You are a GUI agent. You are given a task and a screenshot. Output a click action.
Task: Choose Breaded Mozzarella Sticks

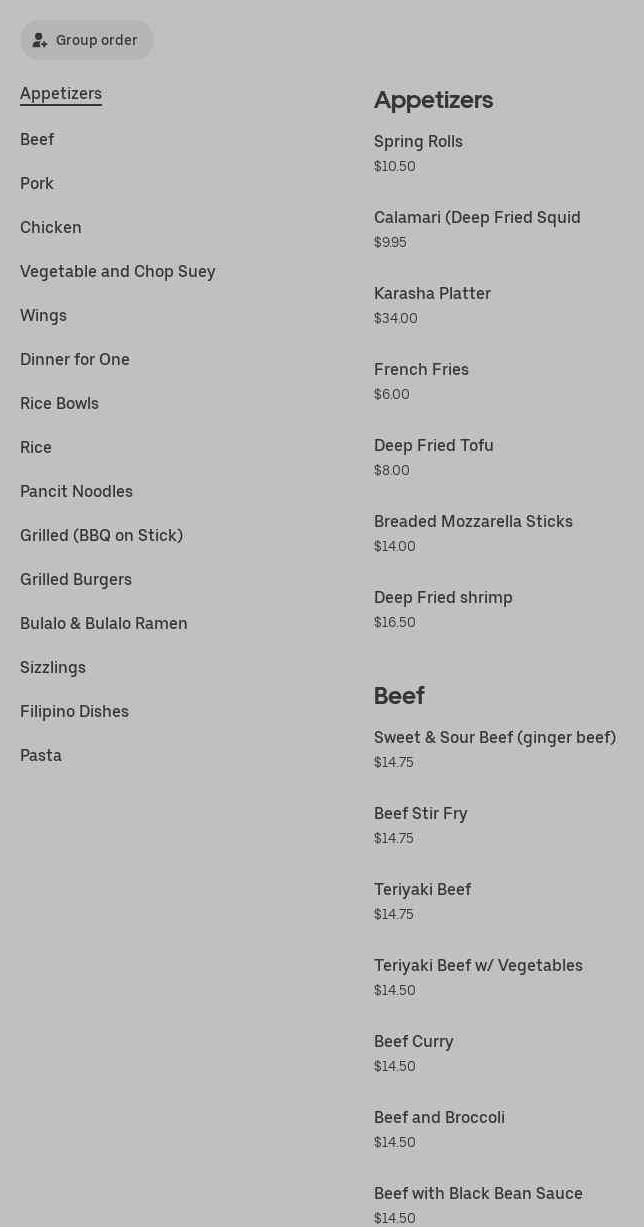pos(473,522)
